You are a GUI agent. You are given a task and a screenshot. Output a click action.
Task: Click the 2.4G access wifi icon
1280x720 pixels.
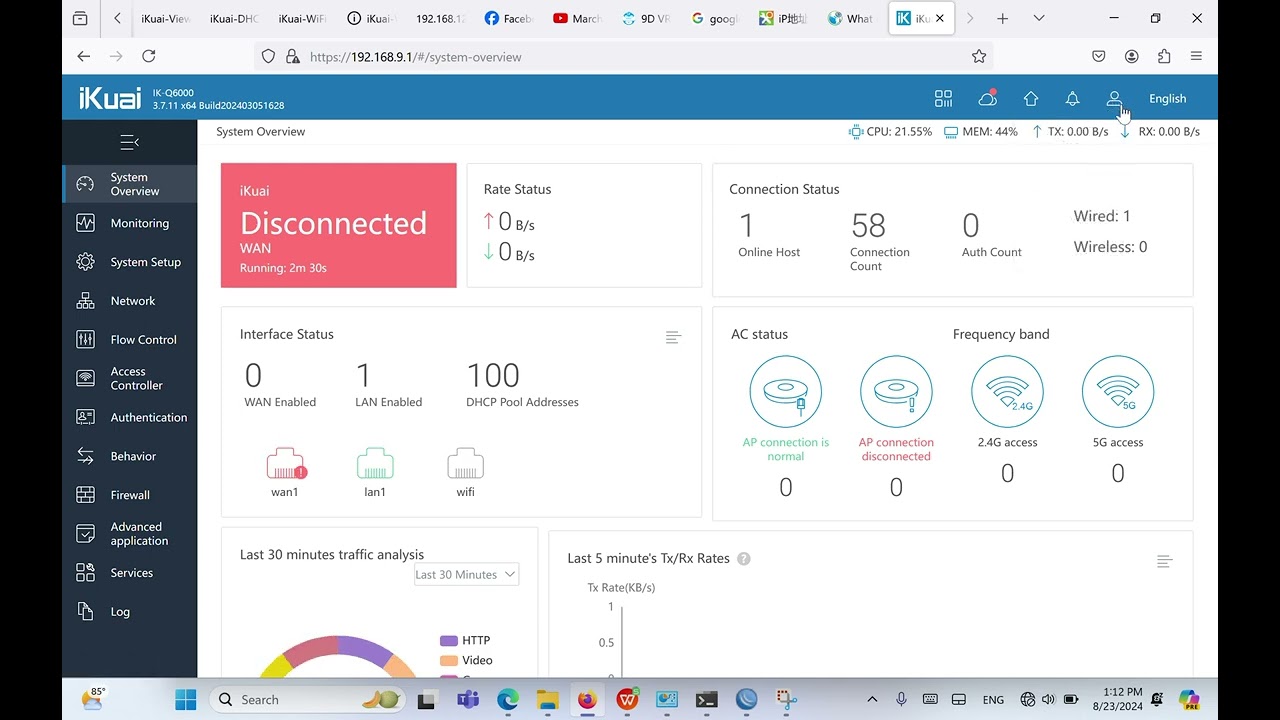1007,391
